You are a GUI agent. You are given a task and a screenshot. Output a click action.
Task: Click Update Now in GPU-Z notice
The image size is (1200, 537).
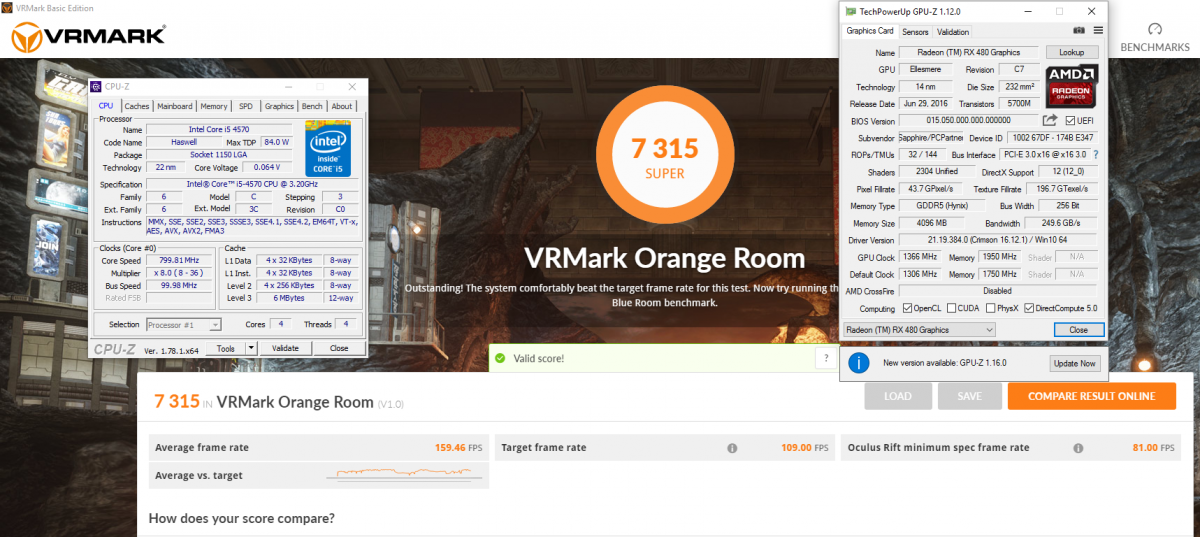pos(1074,363)
